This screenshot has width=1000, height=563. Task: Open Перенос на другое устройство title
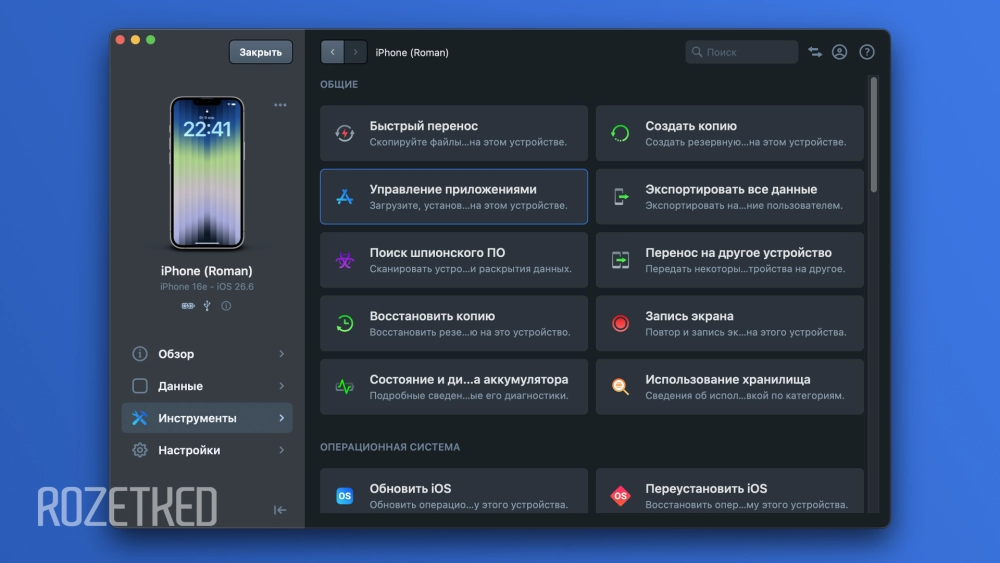pos(738,253)
